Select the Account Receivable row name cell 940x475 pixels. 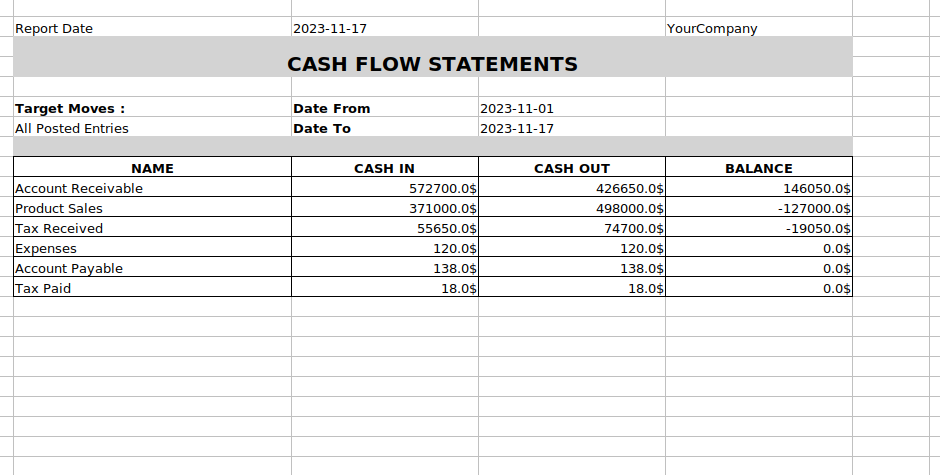coord(79,189)
